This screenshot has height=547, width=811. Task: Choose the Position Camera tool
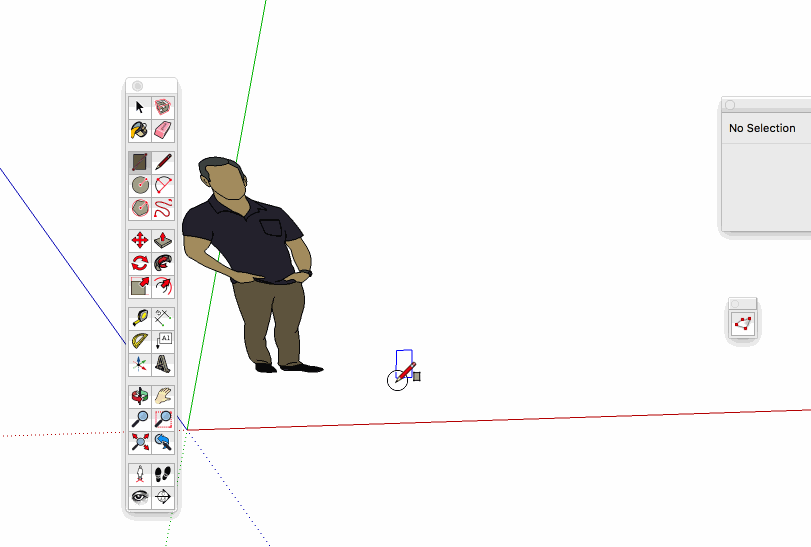click(140, 474)
